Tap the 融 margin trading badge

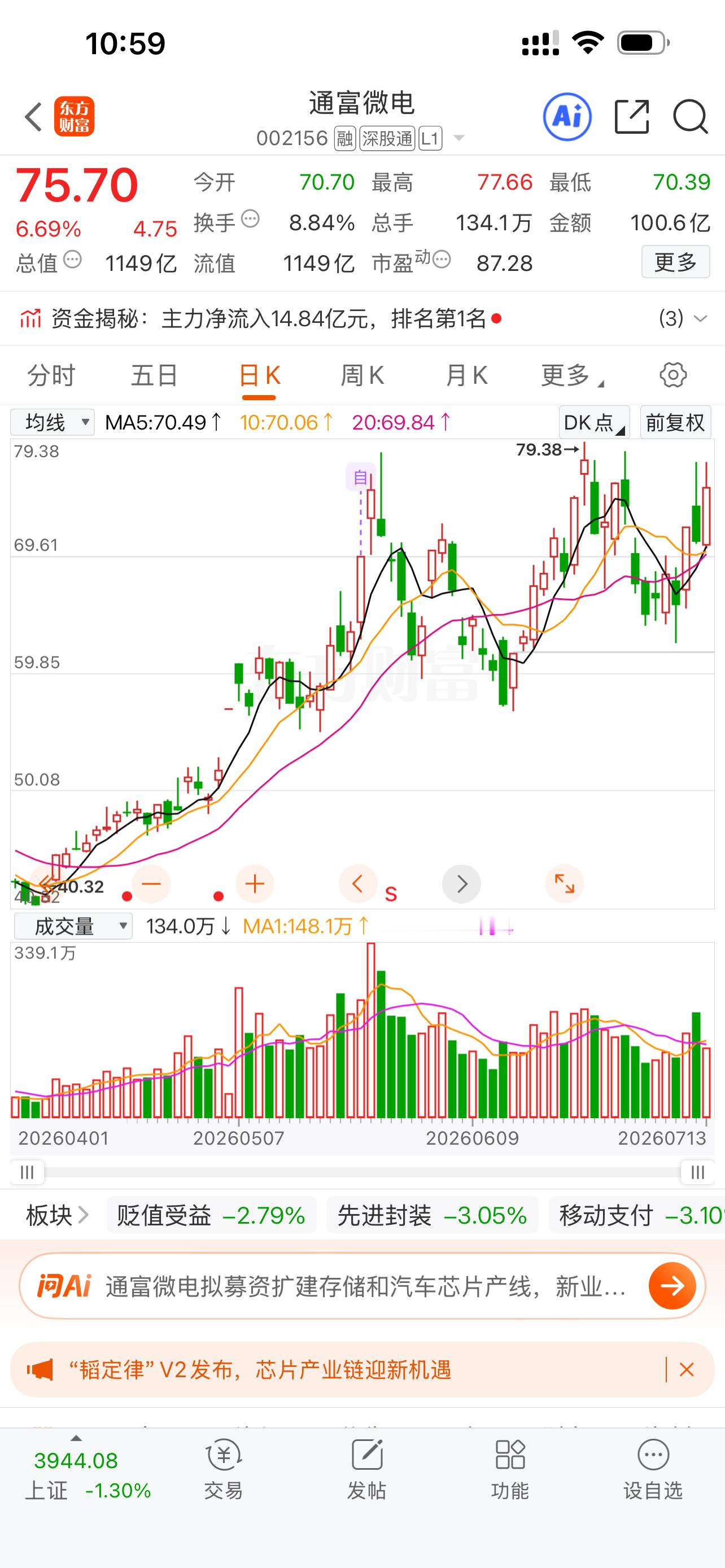345,139
